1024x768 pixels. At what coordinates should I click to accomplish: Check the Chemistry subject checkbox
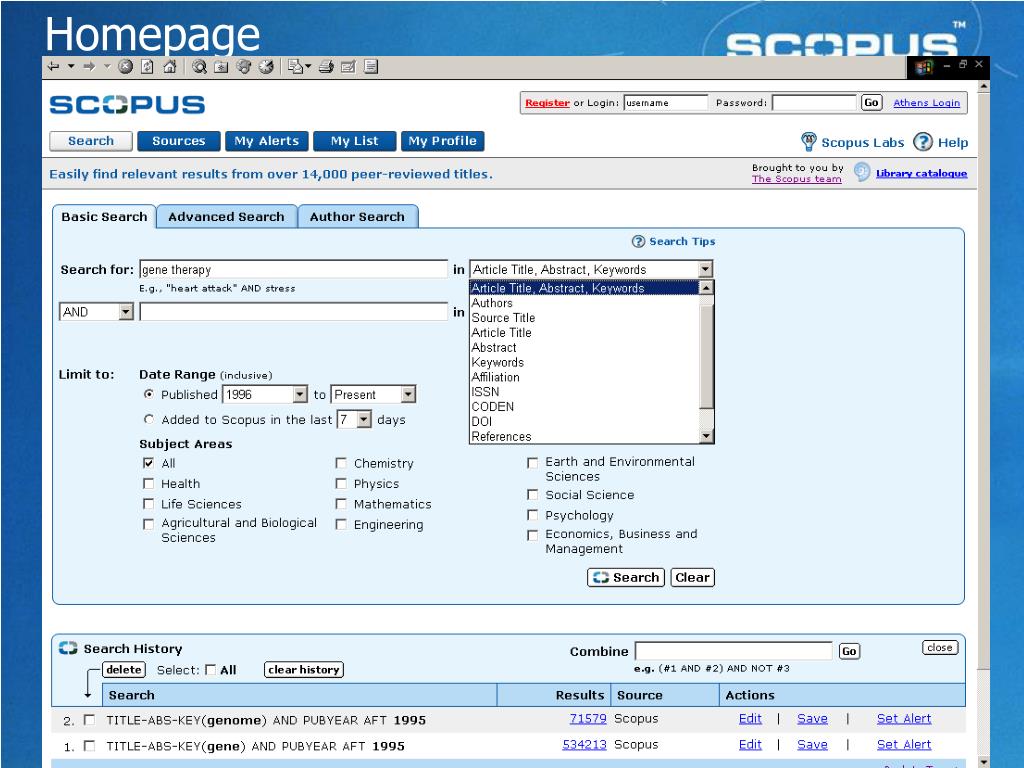(x=341, y=463)
